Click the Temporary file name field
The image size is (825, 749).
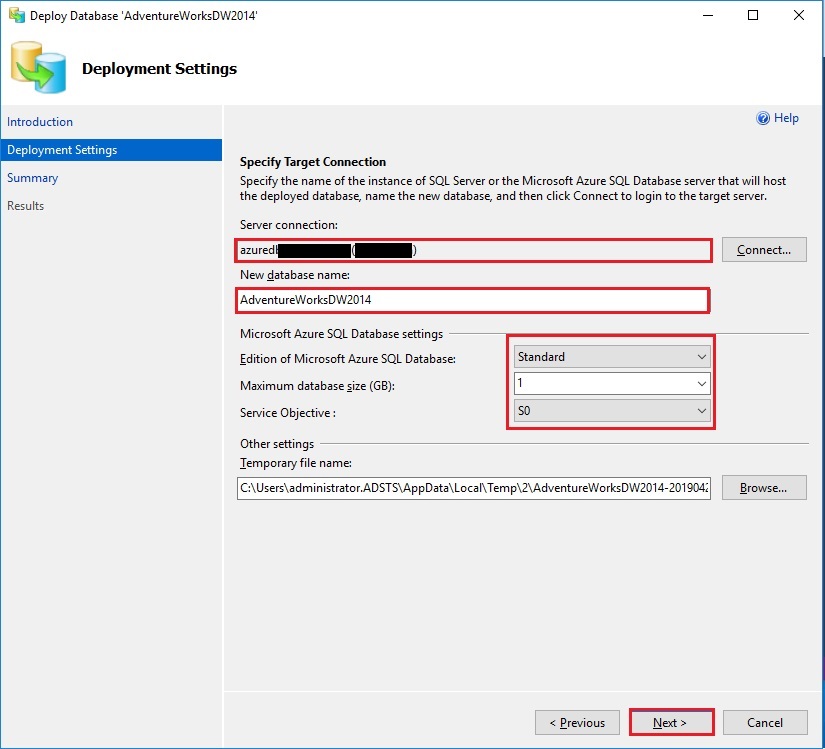[x=474, y=488]
